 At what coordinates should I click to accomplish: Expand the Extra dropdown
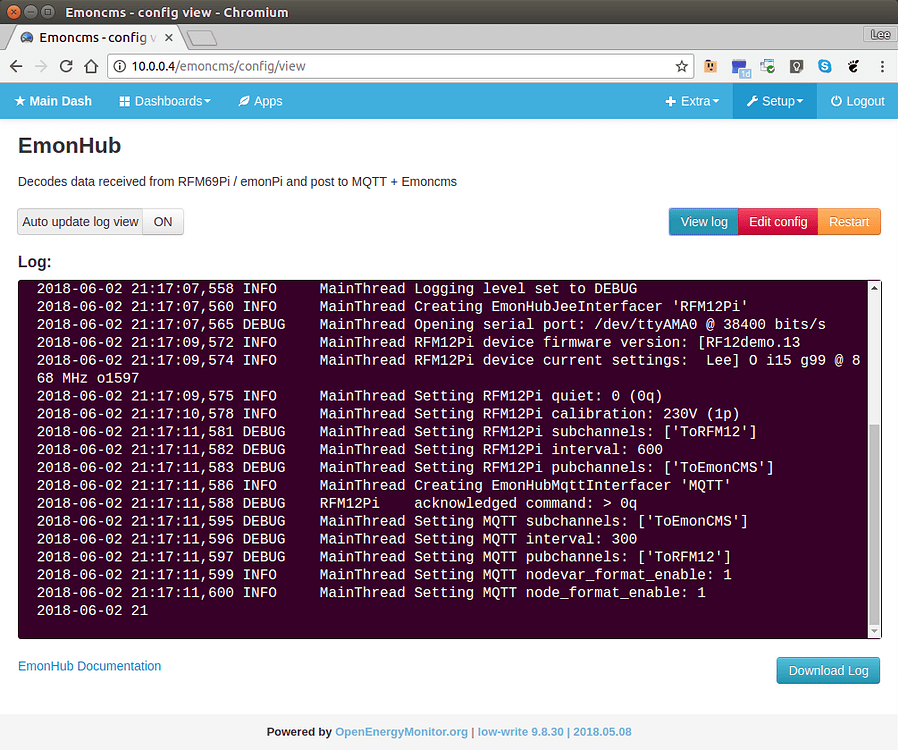tap(692, 101)
